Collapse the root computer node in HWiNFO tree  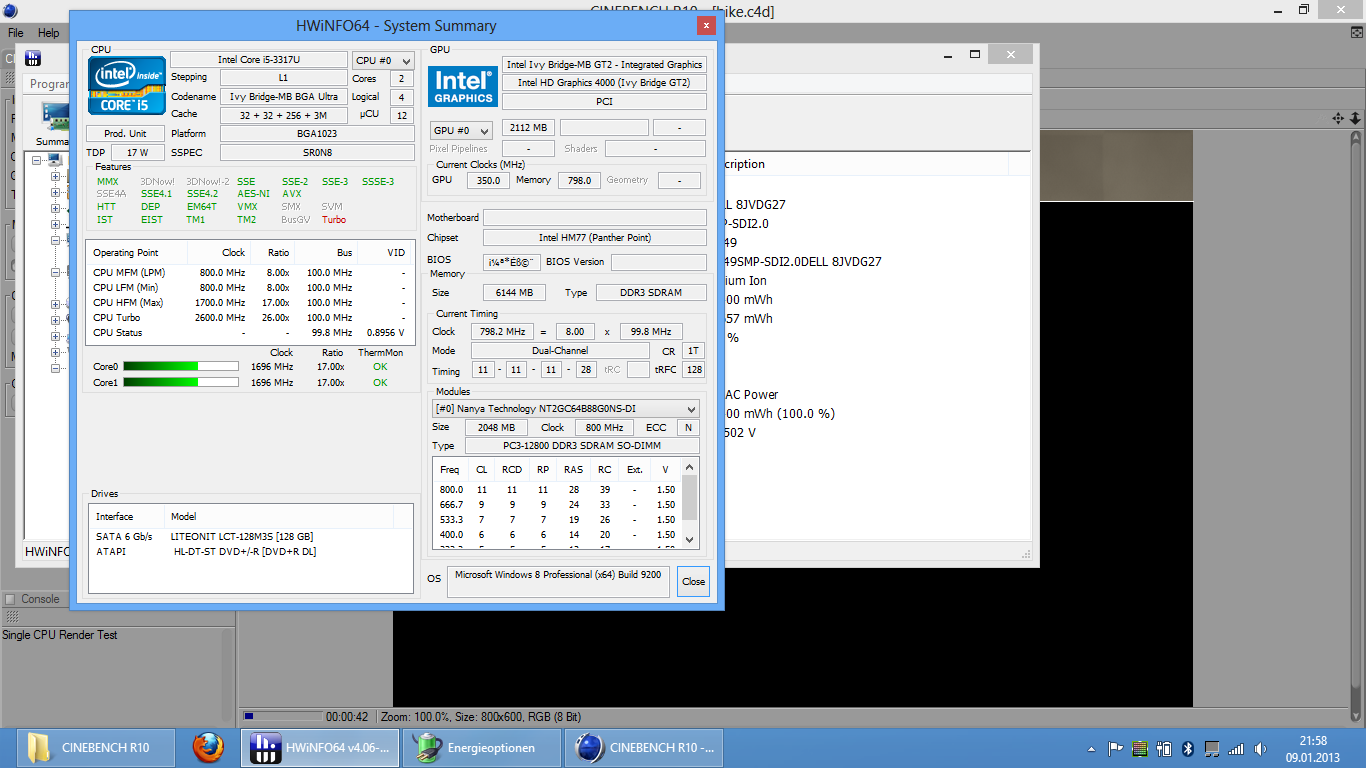click(37, 160)
